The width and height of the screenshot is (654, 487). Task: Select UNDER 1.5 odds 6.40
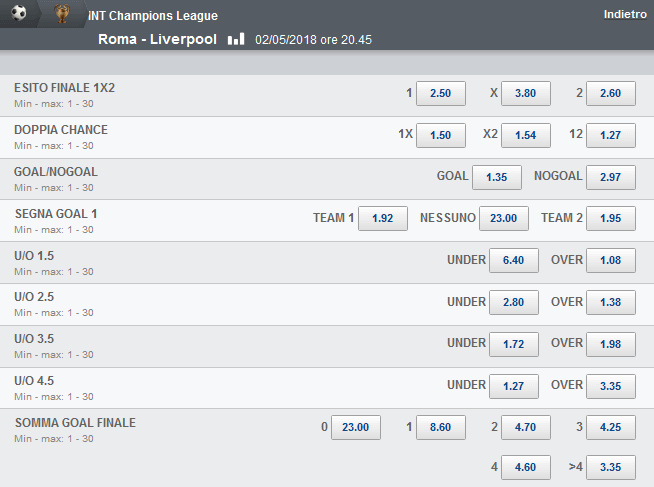(x=513, y=261)
